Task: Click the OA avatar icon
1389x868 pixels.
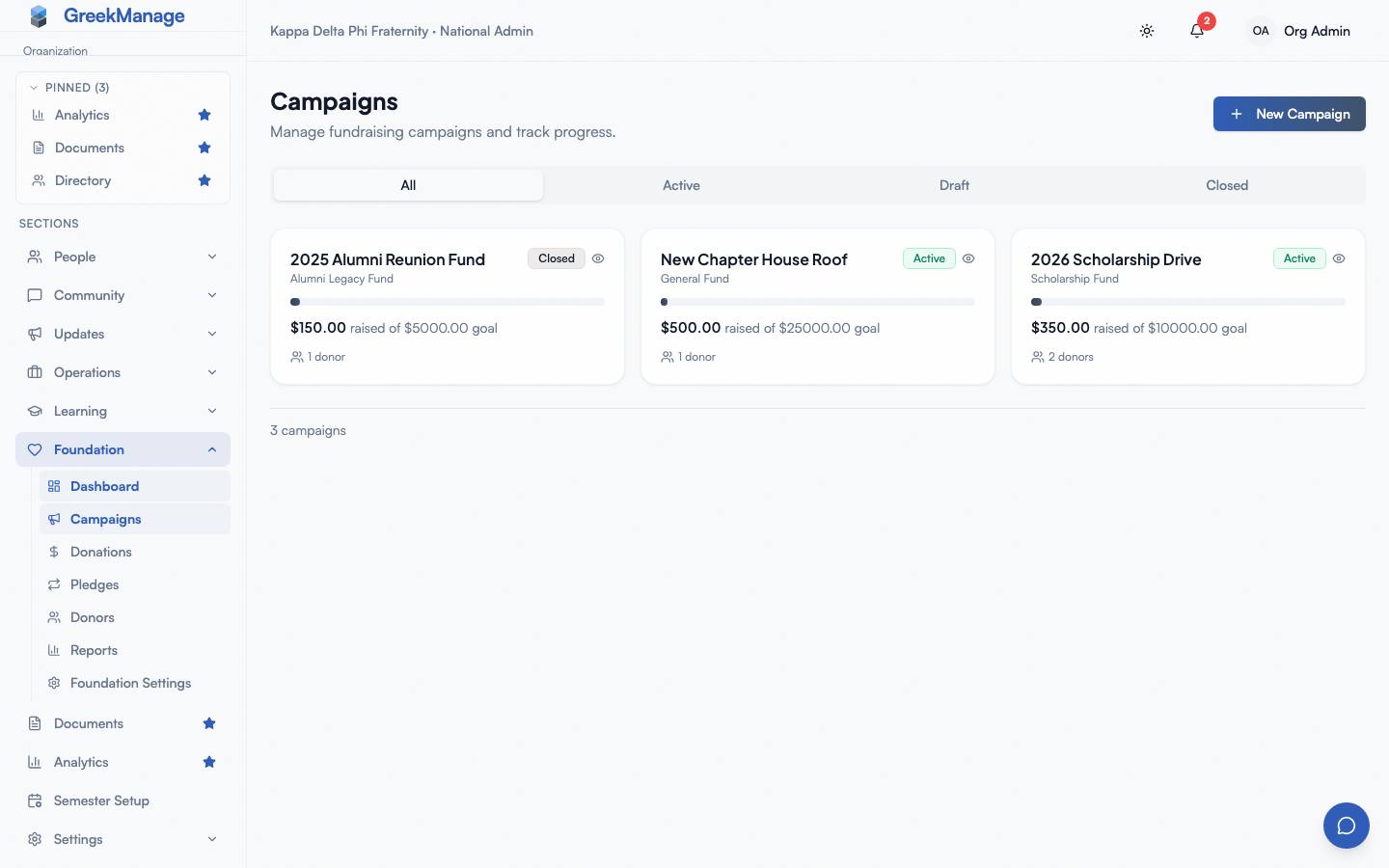Action: tap(1261, 31)
